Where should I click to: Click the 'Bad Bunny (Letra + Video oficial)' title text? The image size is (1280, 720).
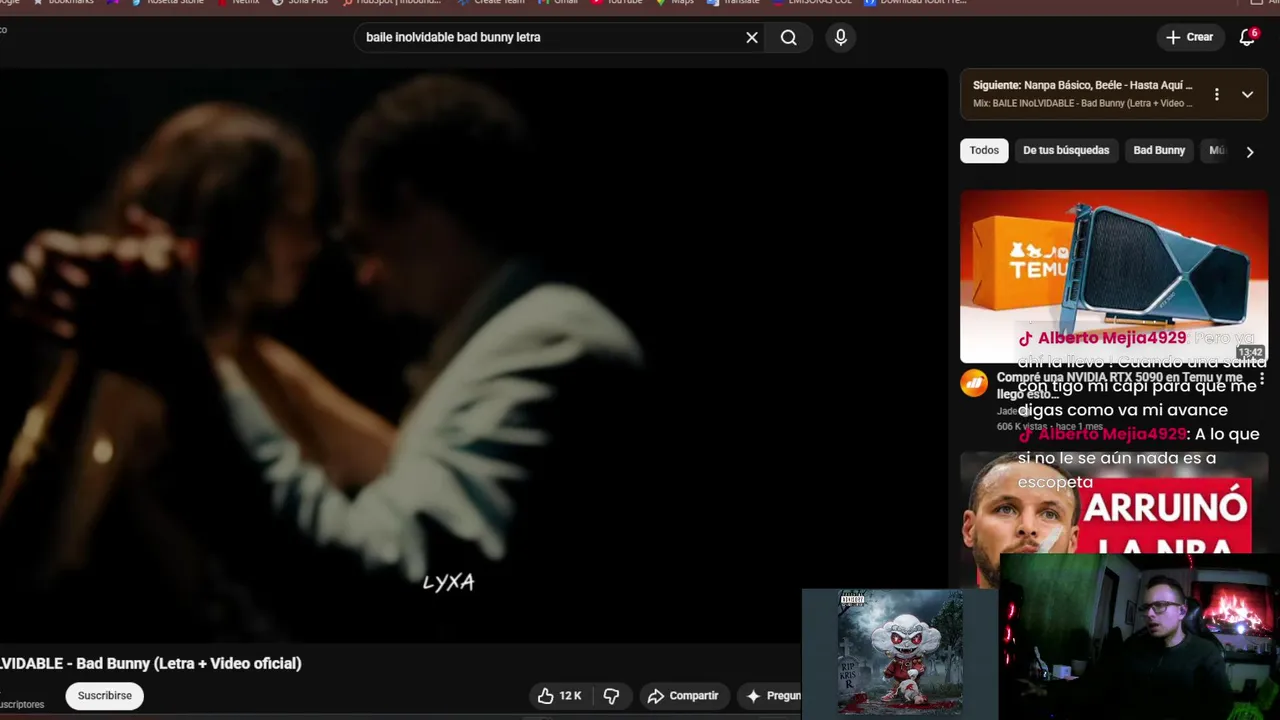coord(189,663)
